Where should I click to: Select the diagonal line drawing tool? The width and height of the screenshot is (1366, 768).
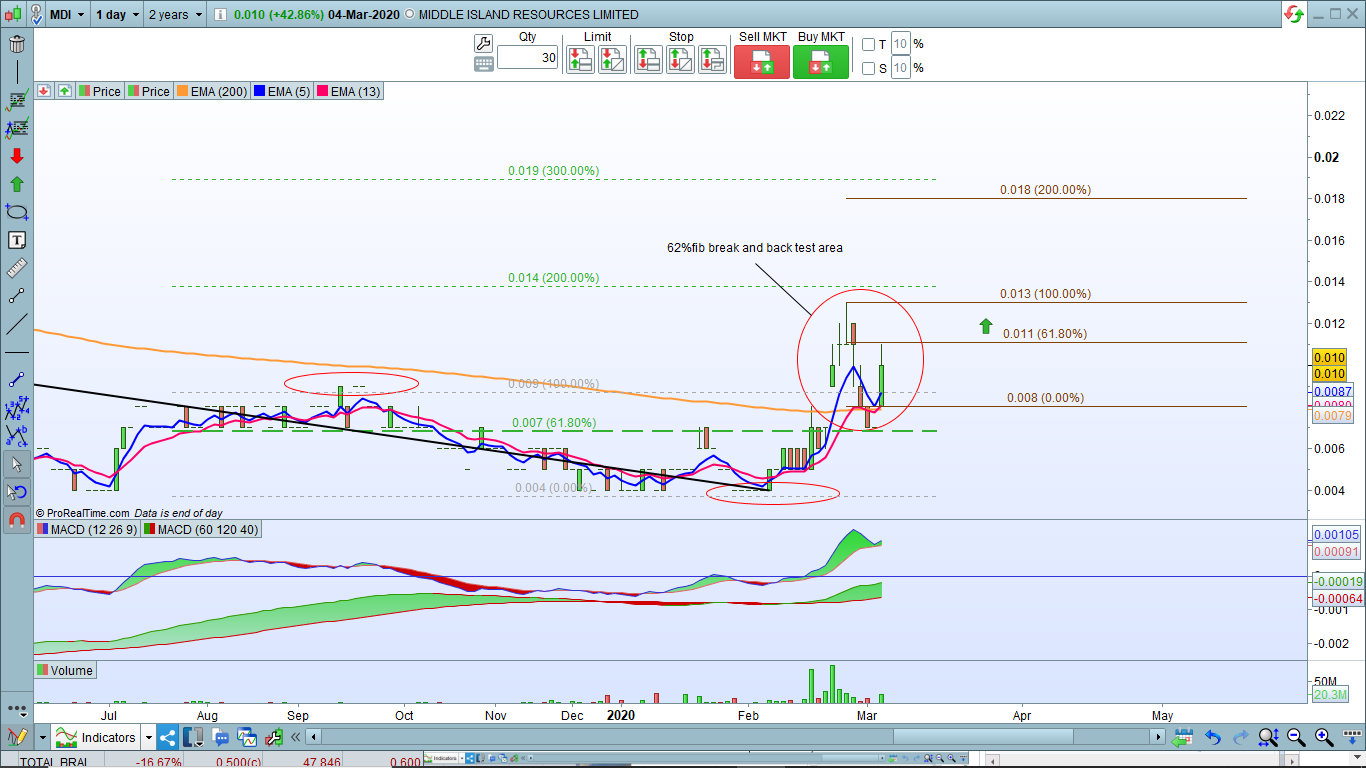(x=16, y=324)
